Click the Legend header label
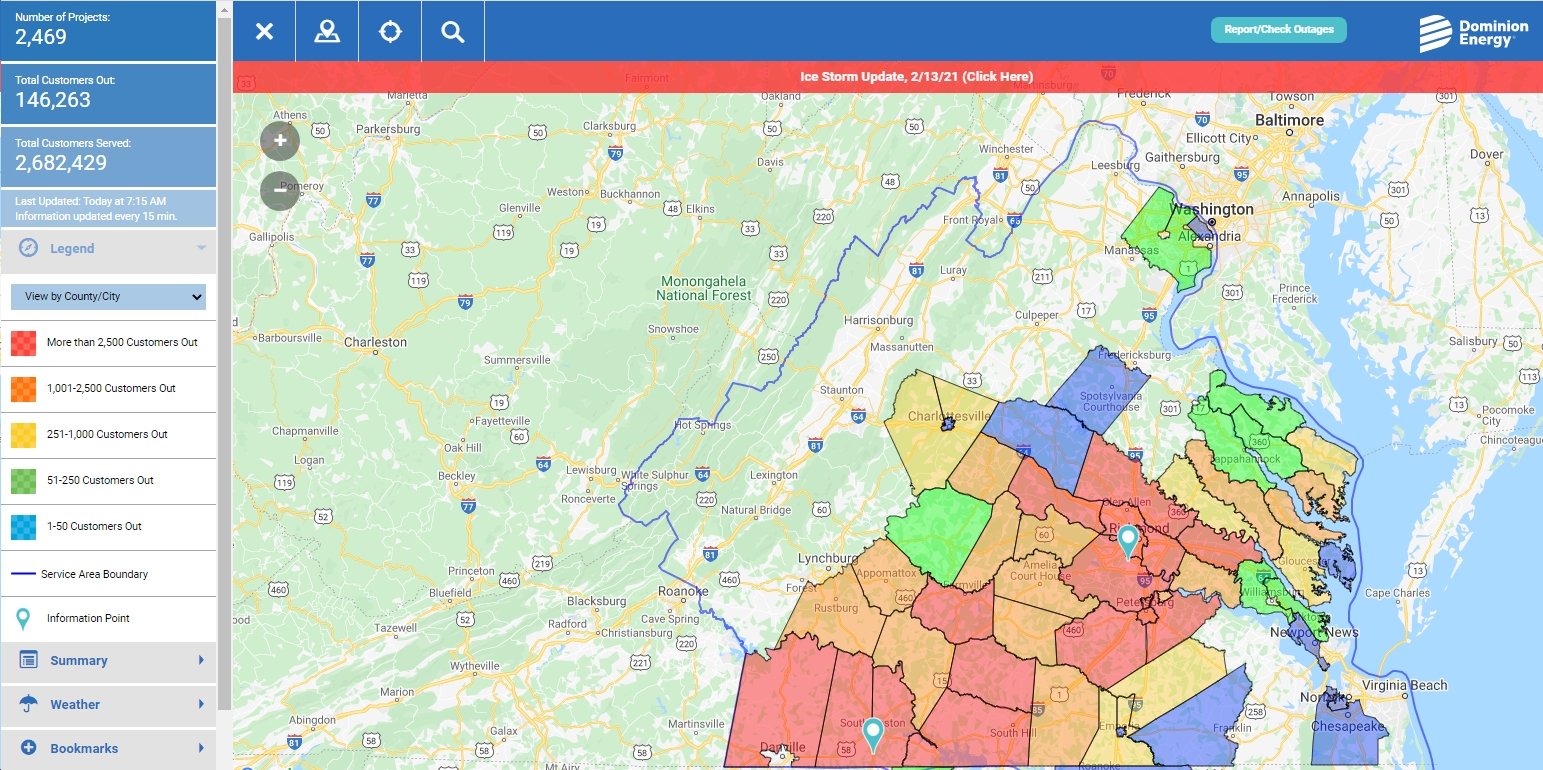Screen dimensions: 1543x770 tap(72, 248)
